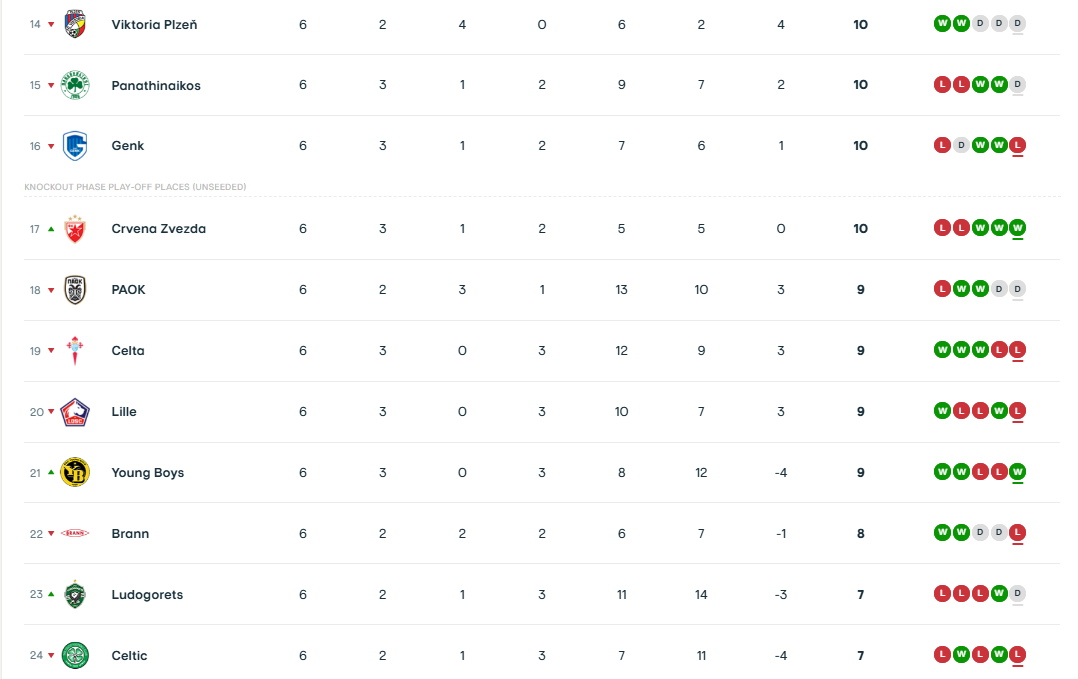Open the Young Boys team page
The height and width of the screenshot is (679, 1078).
(148, 473)
